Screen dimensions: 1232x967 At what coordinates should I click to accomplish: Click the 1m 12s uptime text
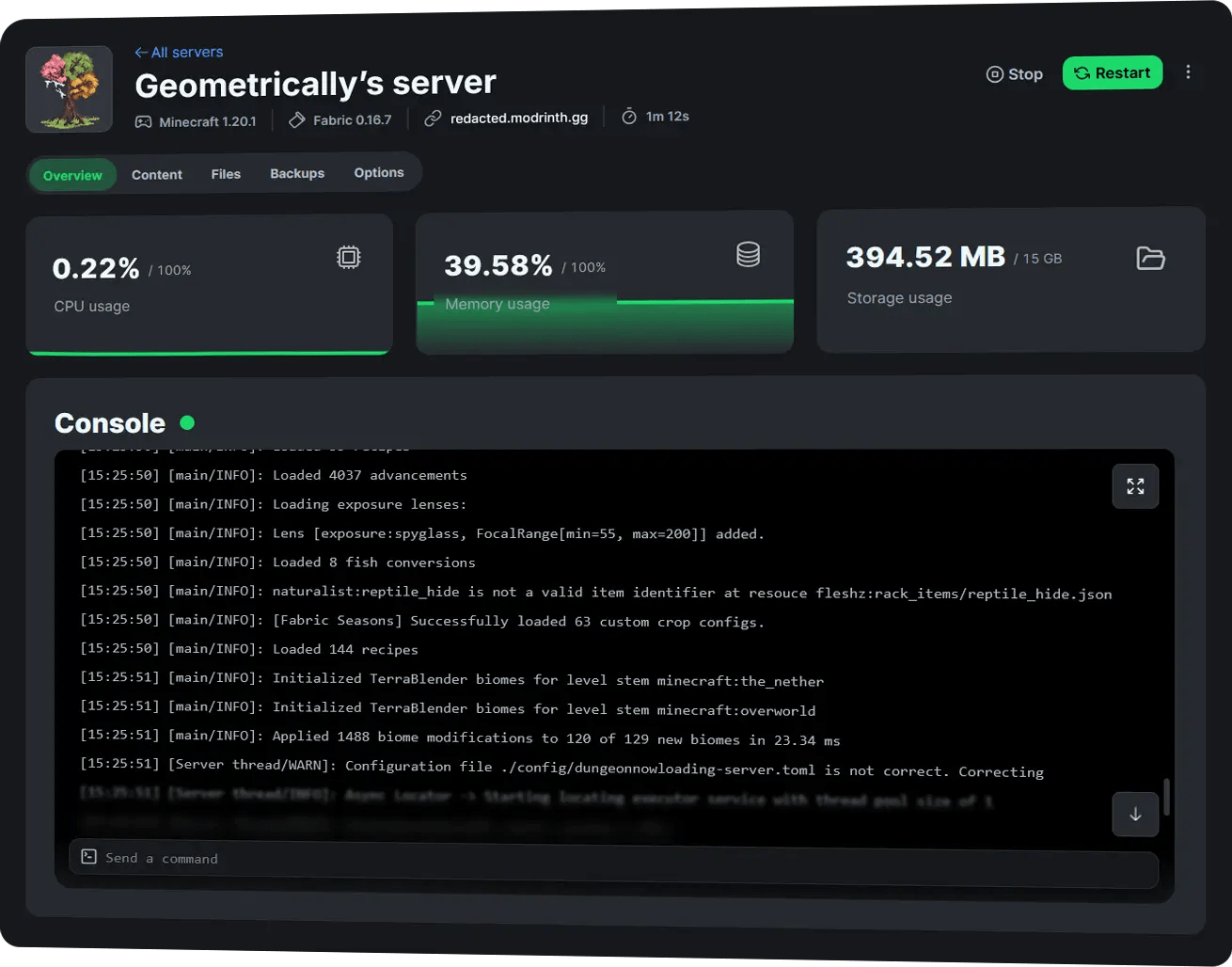667,117
